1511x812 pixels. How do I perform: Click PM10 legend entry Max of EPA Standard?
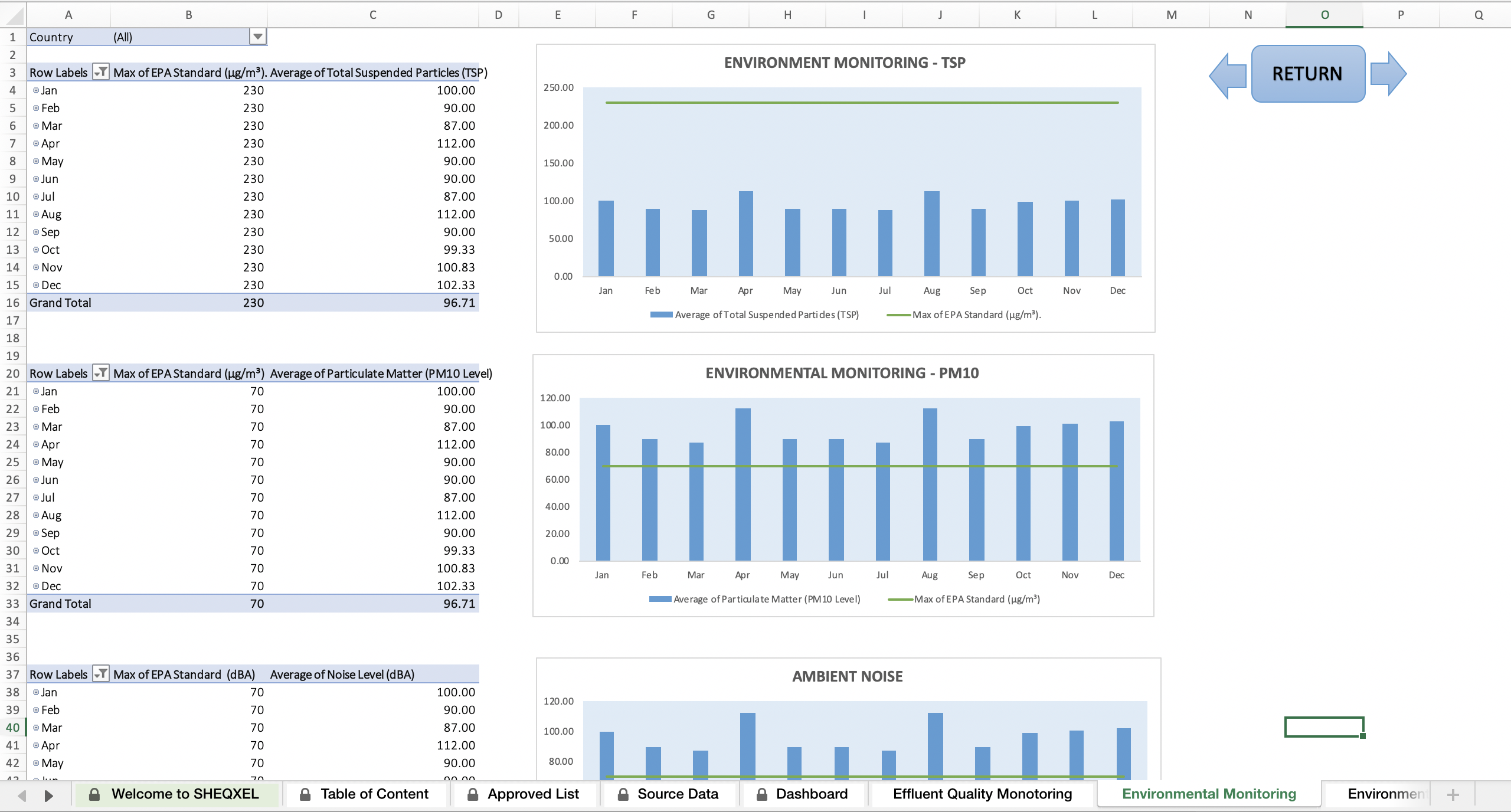point(964,599)
